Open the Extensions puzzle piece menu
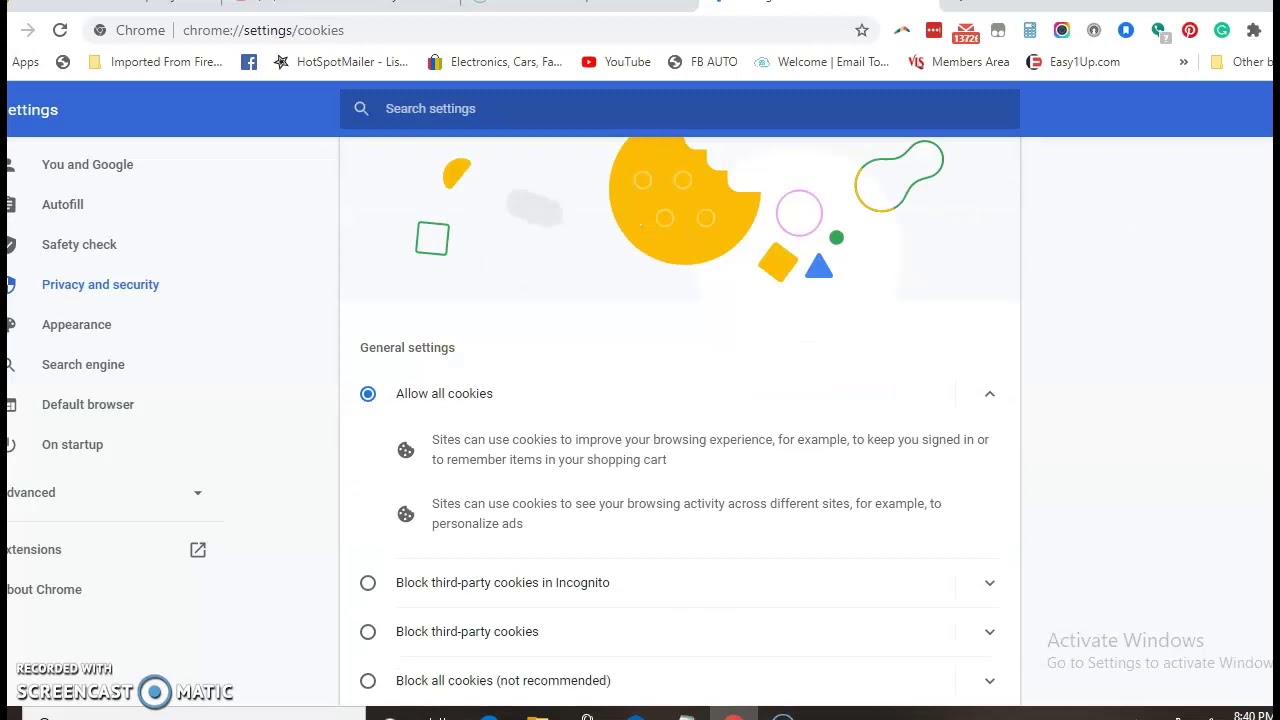Image resolution: width=1280 pixels, height=720 pixels. (1254, 30)
